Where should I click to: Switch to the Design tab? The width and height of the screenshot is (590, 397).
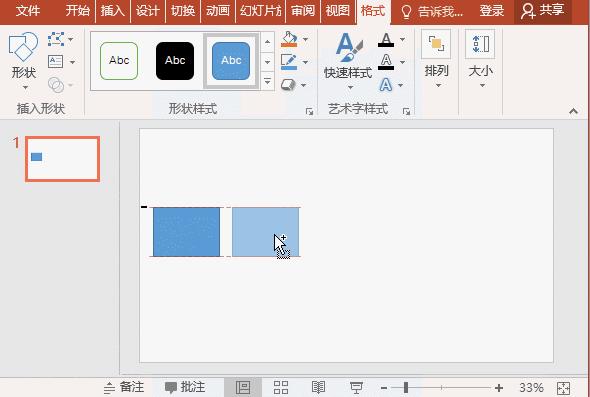tap(147, 11)
